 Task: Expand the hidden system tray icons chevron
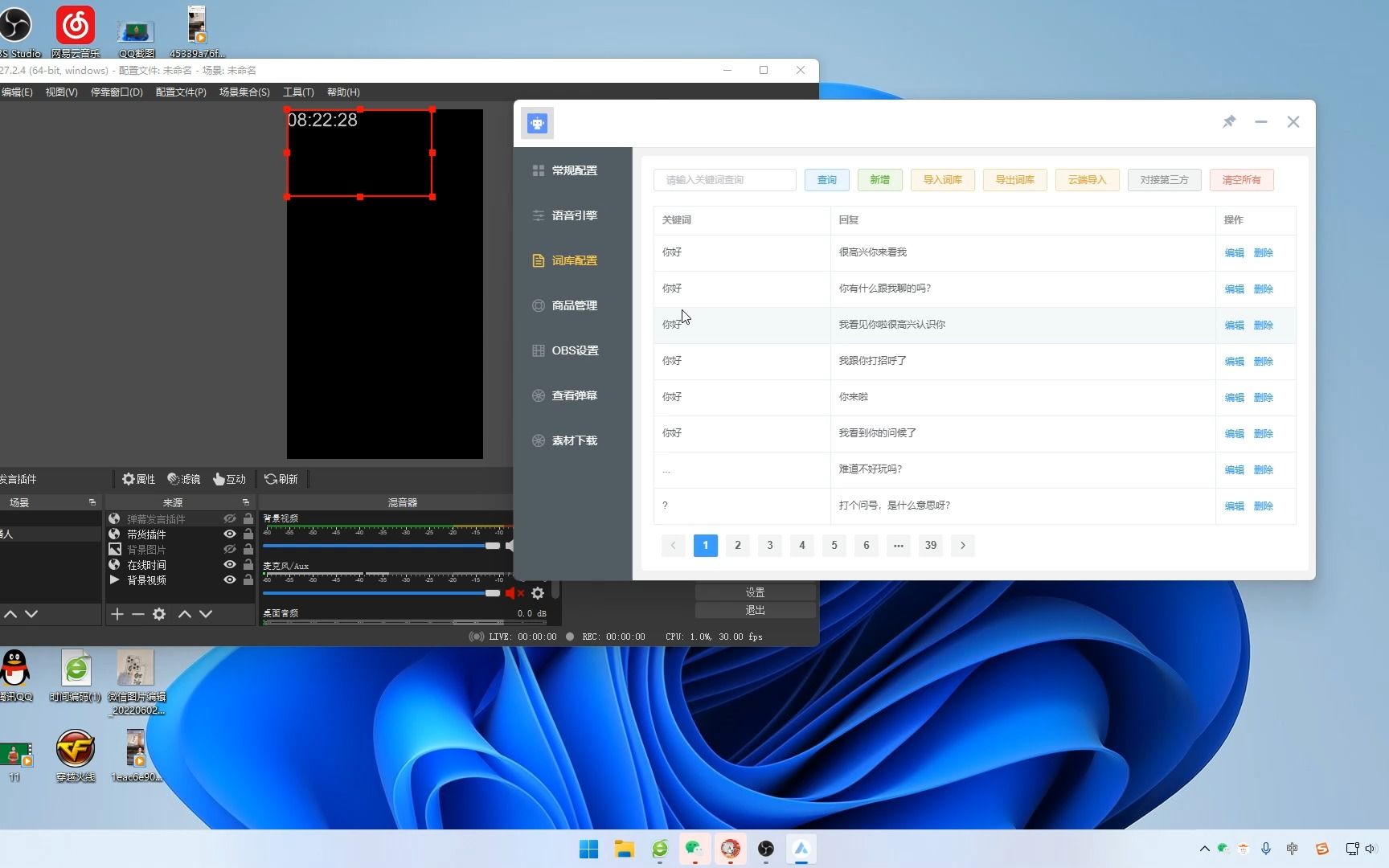pos(1204,849)
